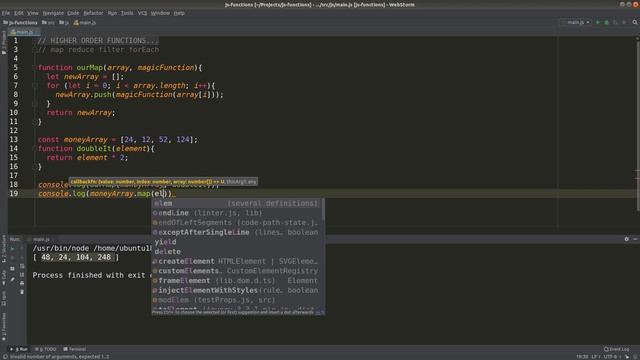Open the Structure sidebar tab
The width and height of the screenshot is (640, 360).
4,250
